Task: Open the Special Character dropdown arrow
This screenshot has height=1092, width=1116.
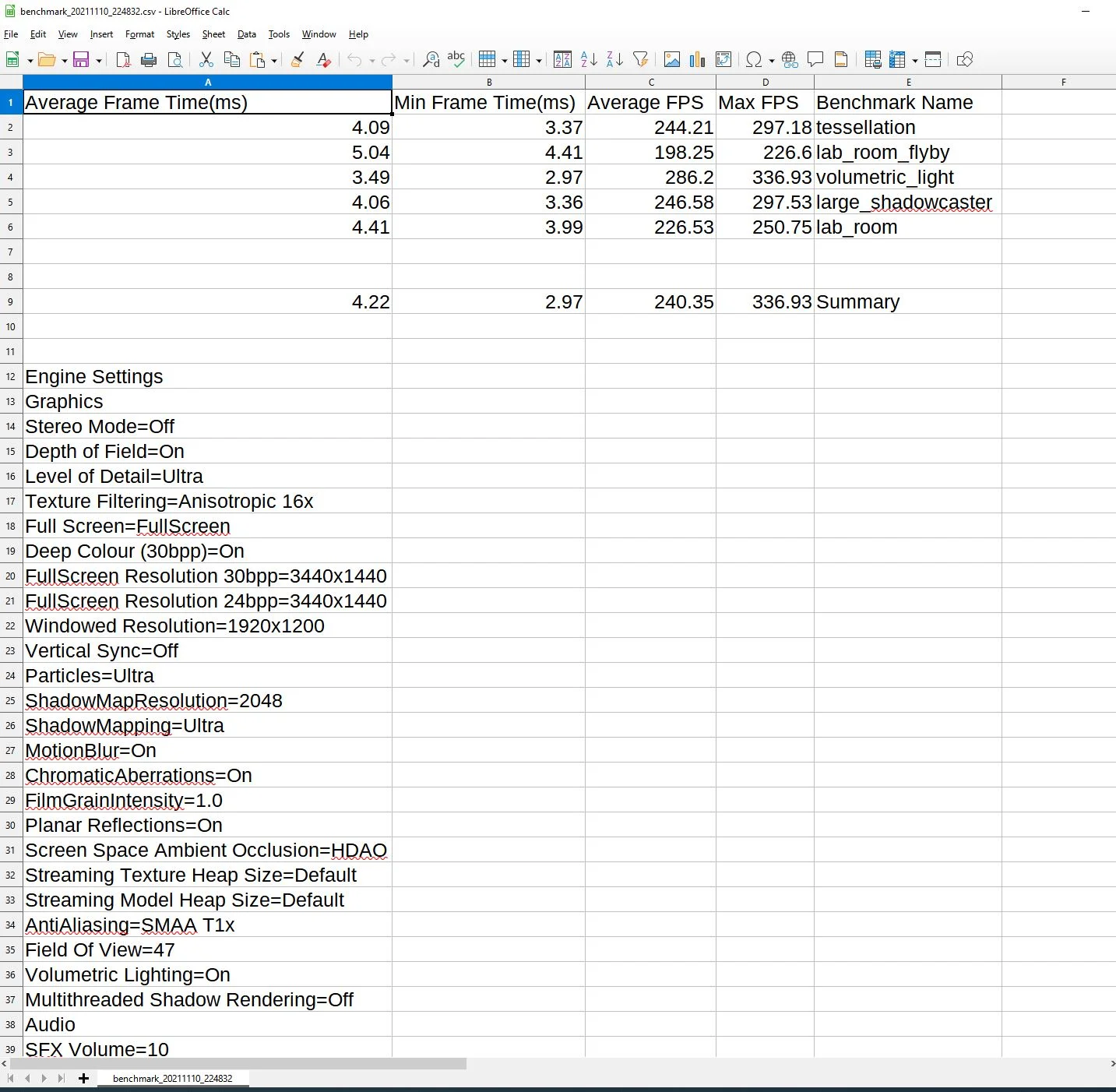Action: point(772,61)
